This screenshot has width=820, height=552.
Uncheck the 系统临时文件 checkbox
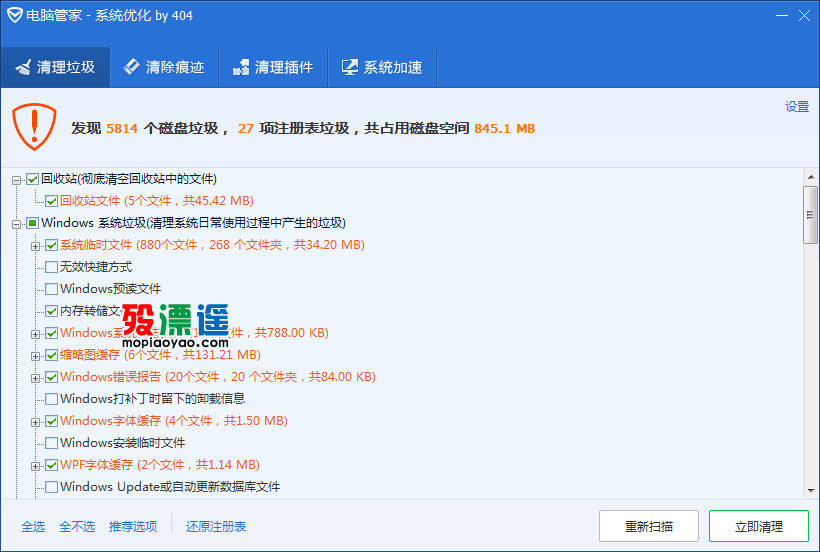tap(51, 245)
